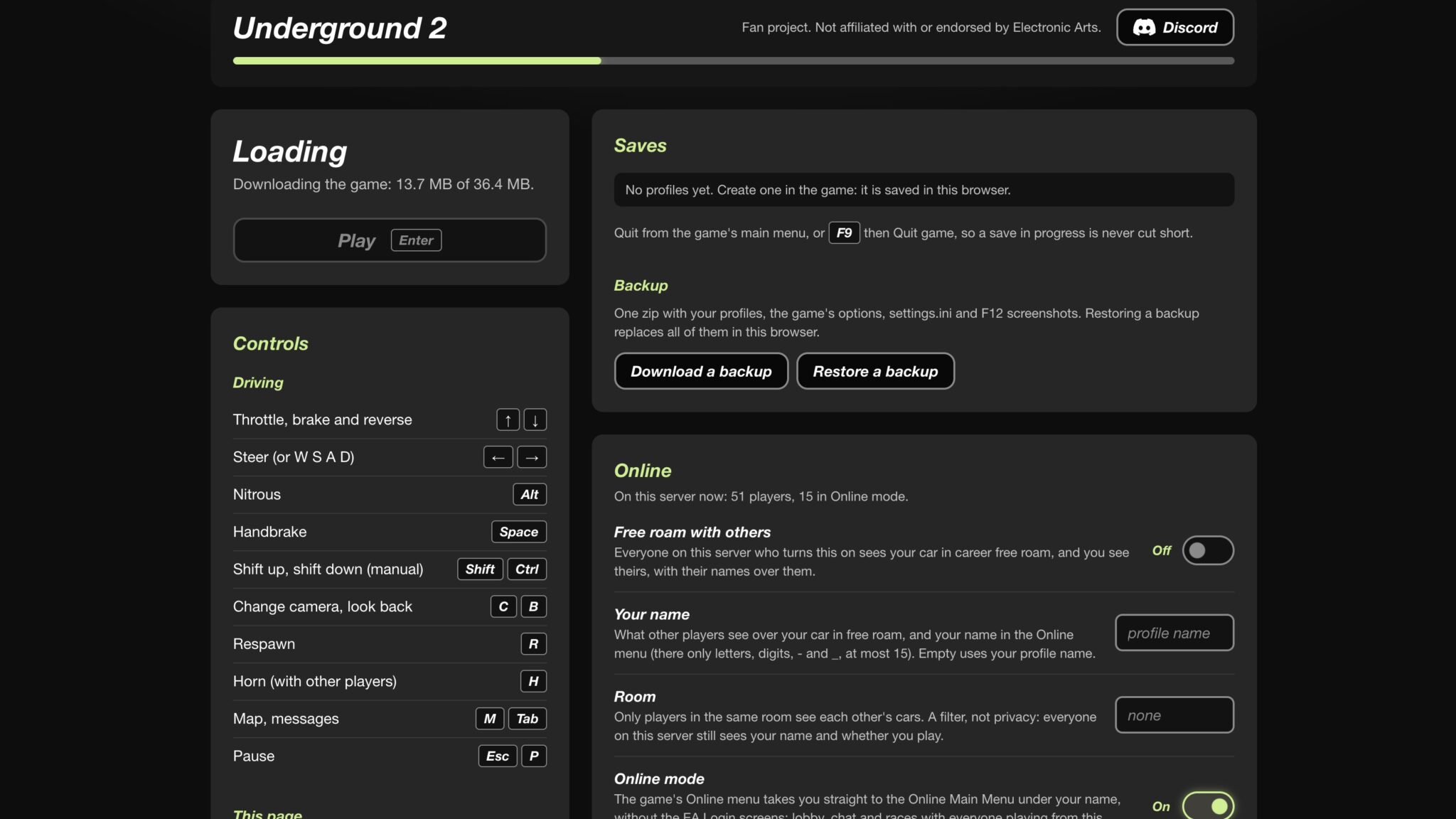The height and width of the screenshot is (819, 1456).
Task: Toggle Free roam with others switch
Action: [x=1208, y=550]
